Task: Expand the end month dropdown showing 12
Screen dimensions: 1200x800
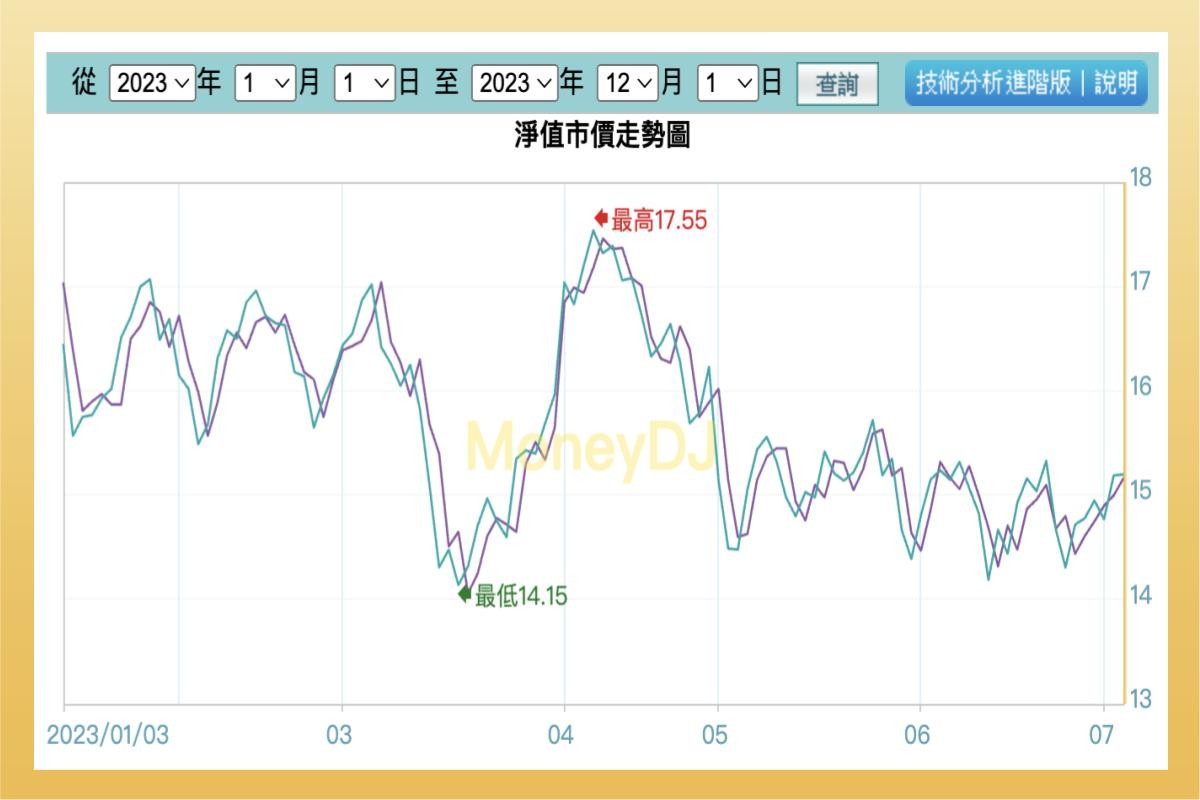Action: coord(627,85)
